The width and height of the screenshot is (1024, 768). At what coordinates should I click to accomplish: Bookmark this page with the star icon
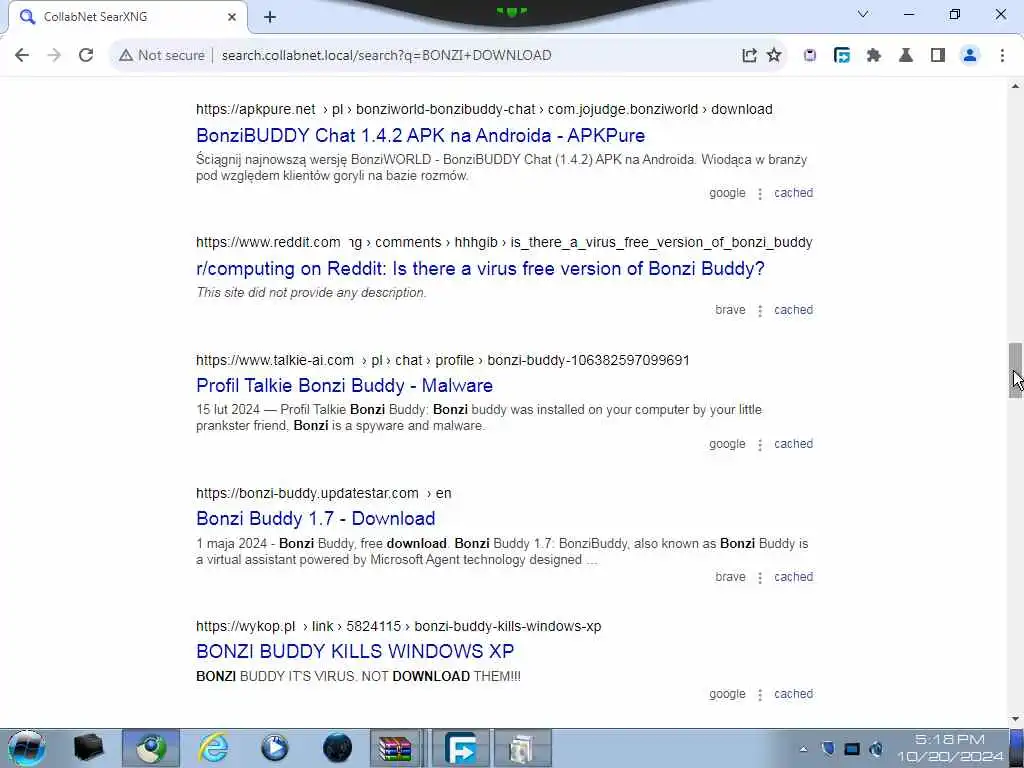coord(774,56)
